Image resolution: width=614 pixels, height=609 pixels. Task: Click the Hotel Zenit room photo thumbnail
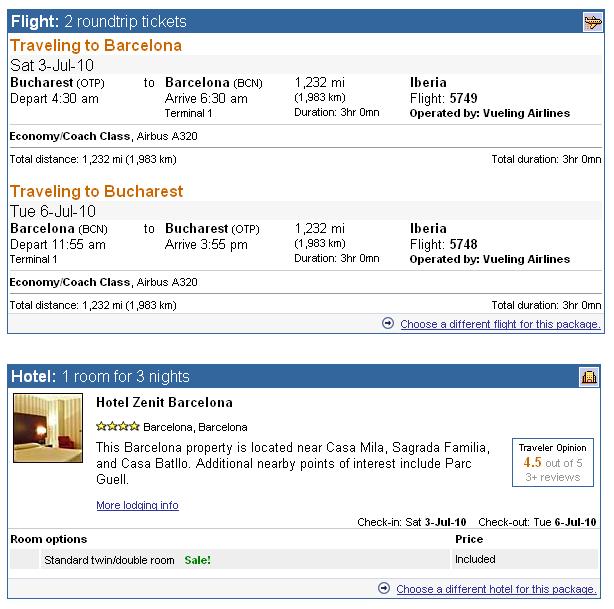pos(48,428)
